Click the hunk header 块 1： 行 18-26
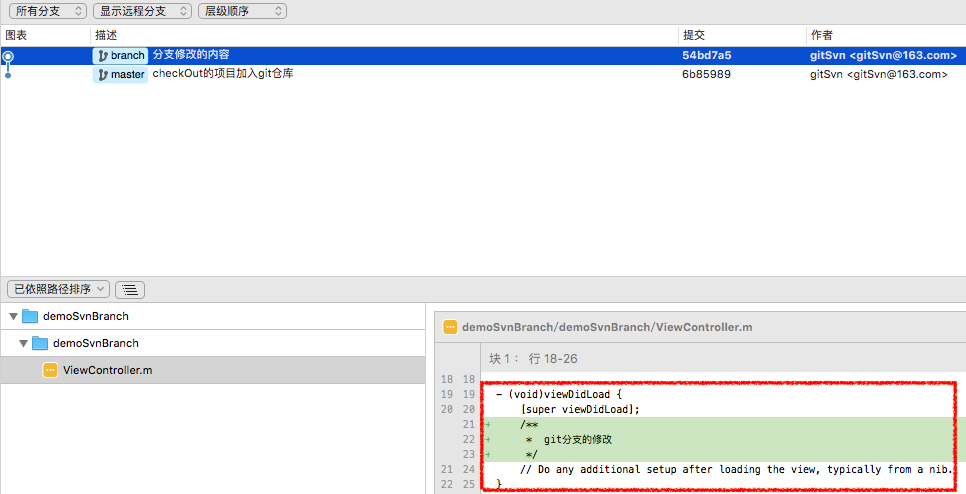 coord(534,358)
